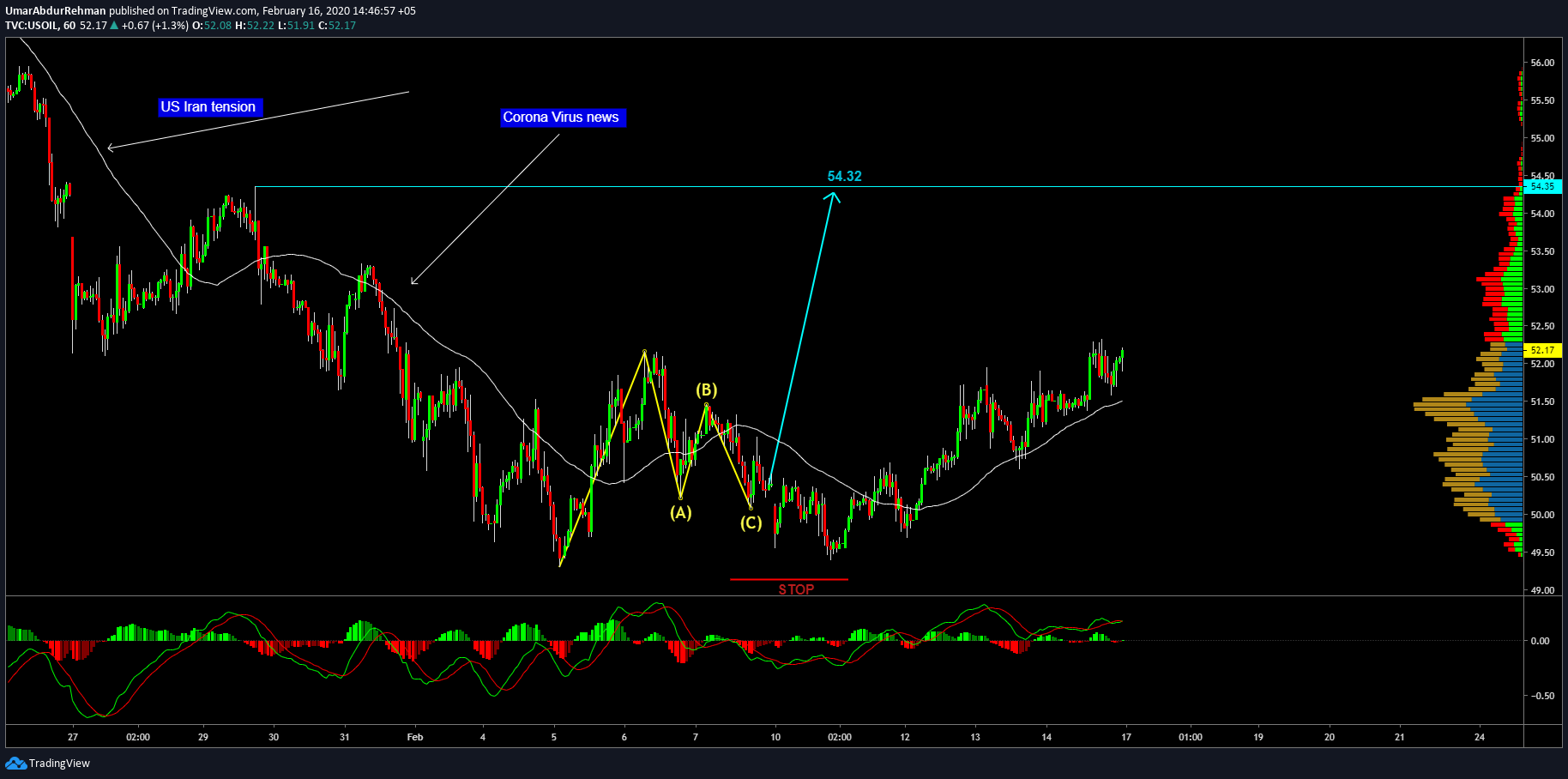Click the O:52.08 open value
Viewport: 1568px width, 779px height.
[x=212, y=26]
